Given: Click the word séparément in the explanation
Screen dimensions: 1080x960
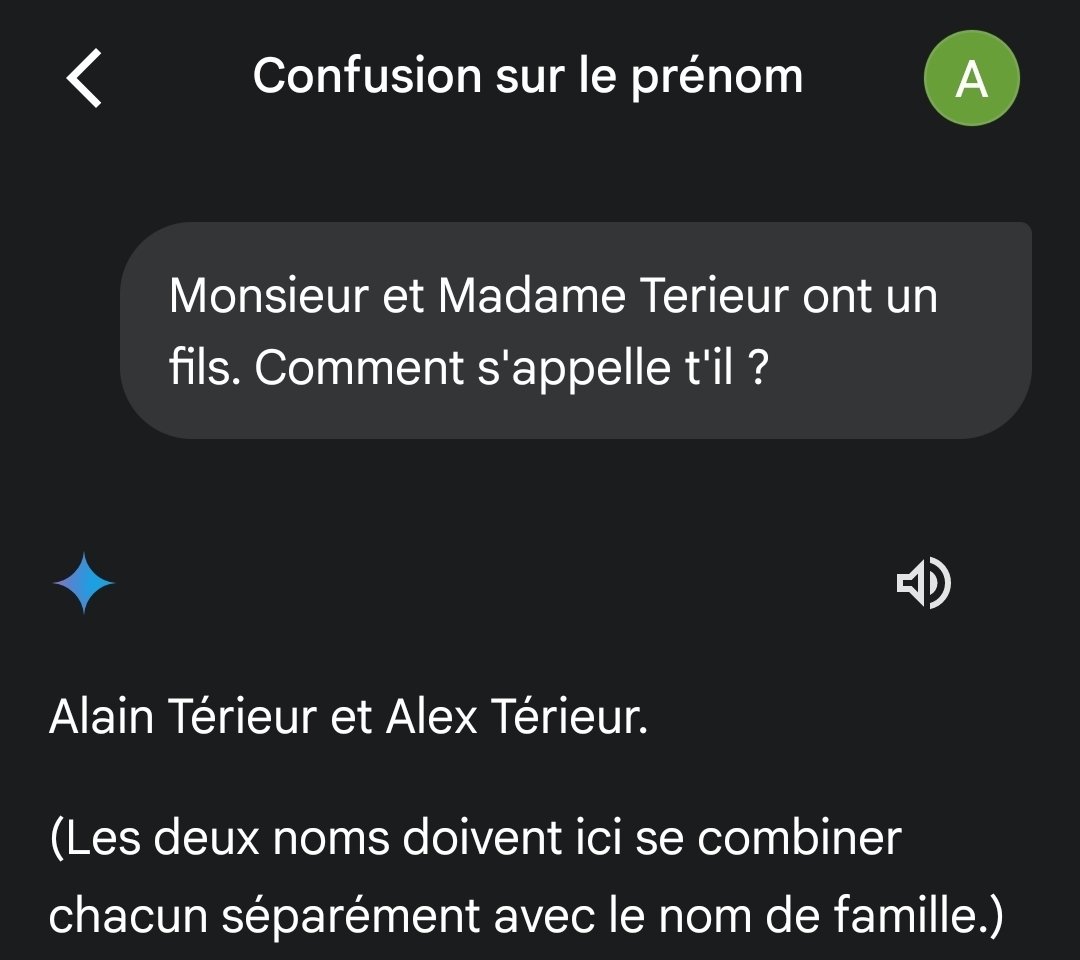Looking at the screenshot, I should [351, 916].
